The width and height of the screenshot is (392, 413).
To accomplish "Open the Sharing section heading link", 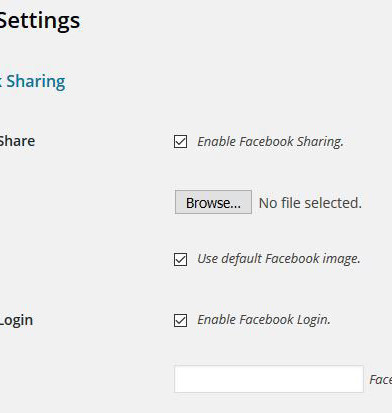I will click(x=33, y=82).
